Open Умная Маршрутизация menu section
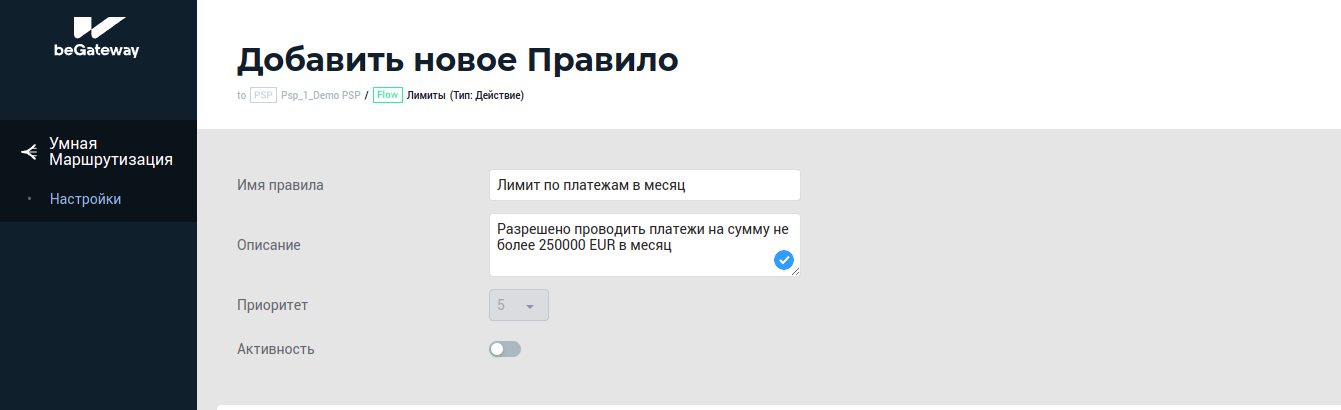 (110, 151)
